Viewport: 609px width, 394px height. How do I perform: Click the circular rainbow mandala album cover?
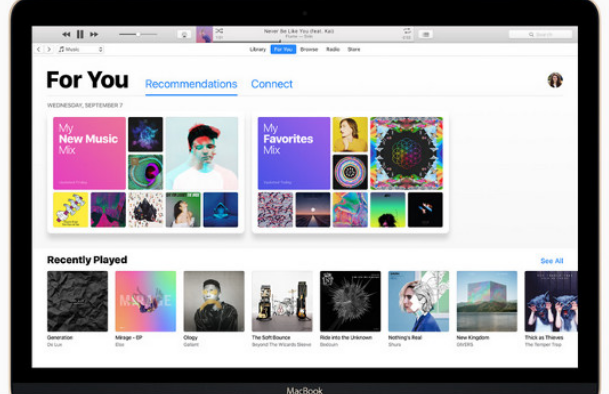pyautogui.click(x=350, y=172)
